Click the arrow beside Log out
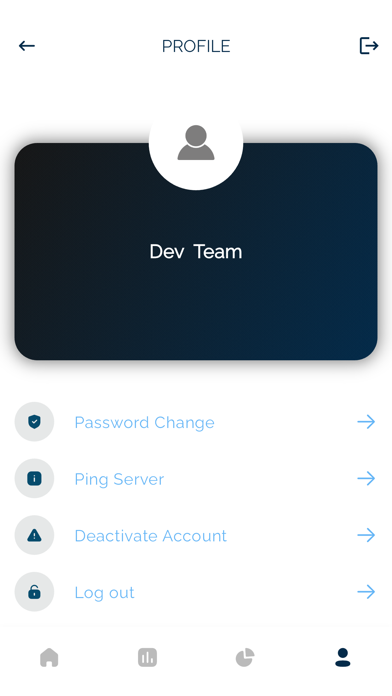Viewport: 392px width, 696px height. 366,592
